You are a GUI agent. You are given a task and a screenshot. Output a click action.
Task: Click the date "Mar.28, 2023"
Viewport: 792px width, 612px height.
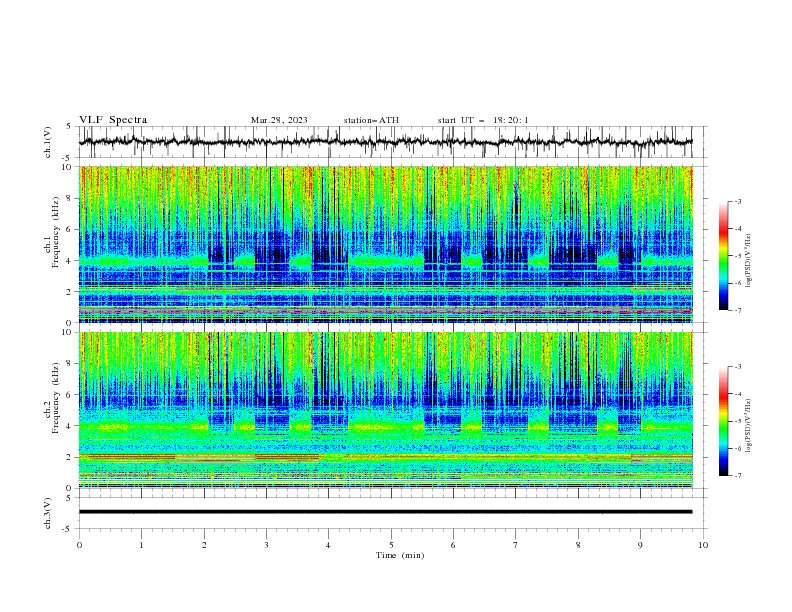(279, 120)
